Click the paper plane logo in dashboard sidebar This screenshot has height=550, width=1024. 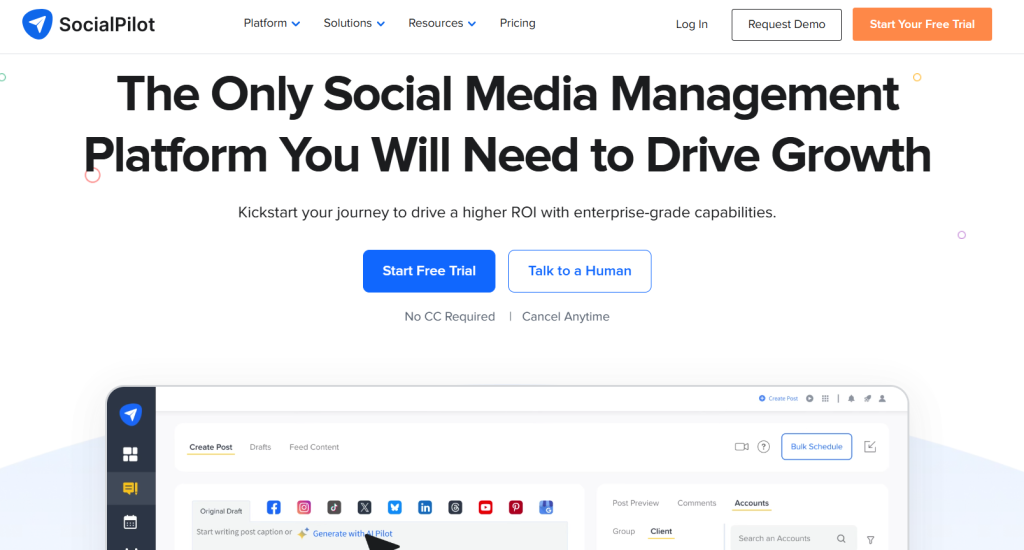click(131, 414)
